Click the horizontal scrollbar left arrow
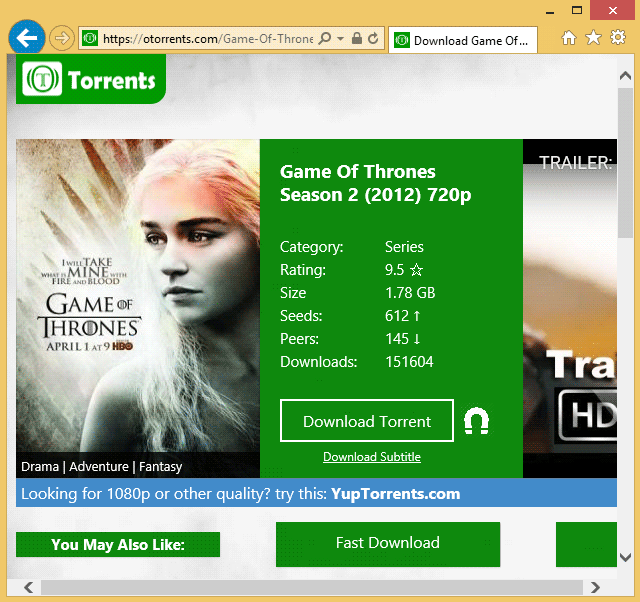640x602 pixels. (28, 588)
